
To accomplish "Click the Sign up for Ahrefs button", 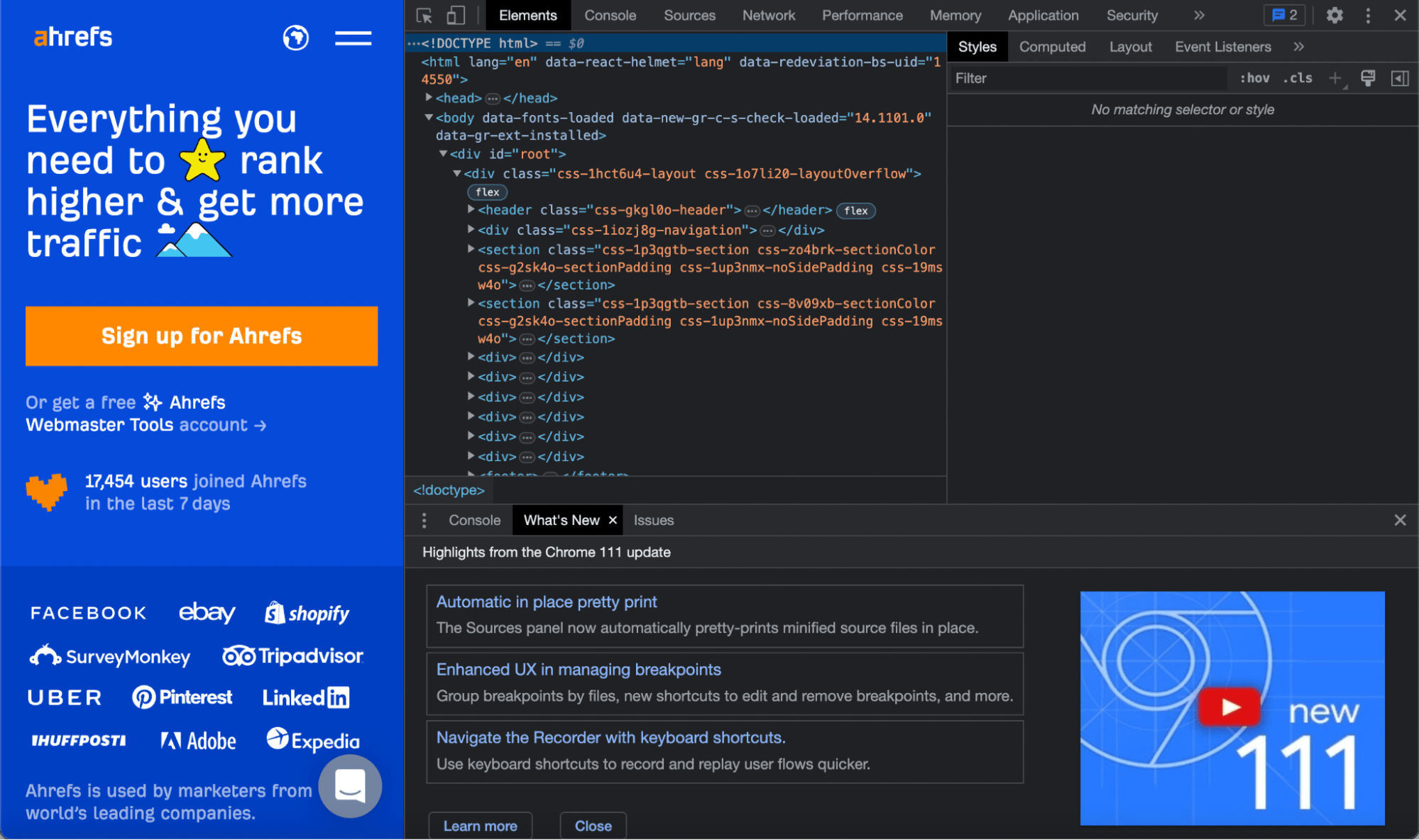I will tap(201, 336).
